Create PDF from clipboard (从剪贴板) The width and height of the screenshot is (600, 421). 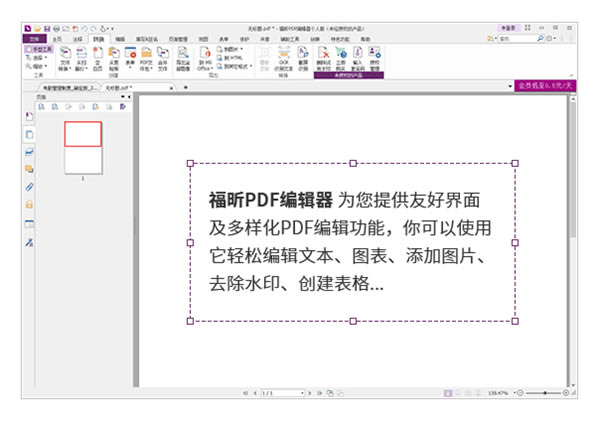[114, 59]
